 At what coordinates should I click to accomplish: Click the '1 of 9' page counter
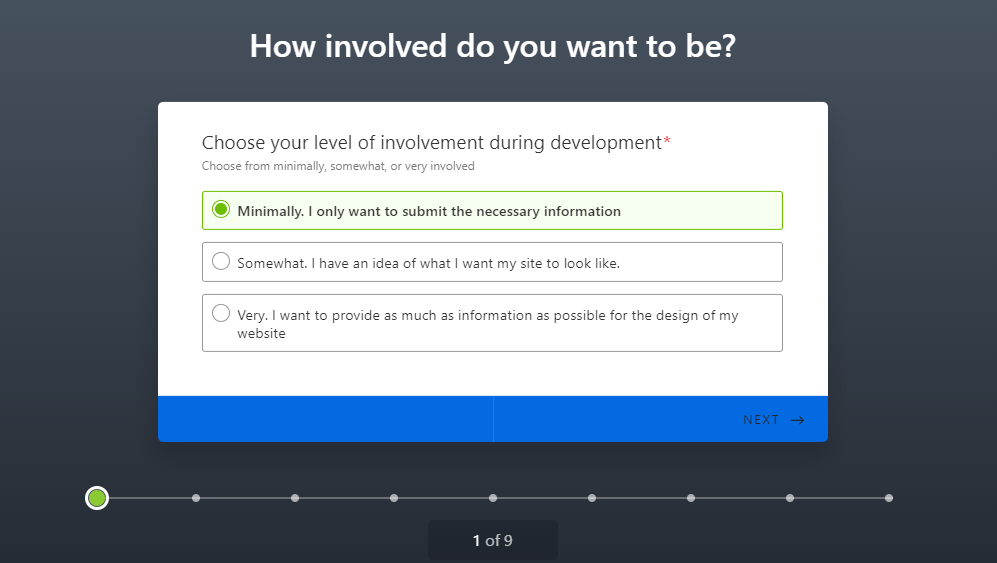(493, 541)
